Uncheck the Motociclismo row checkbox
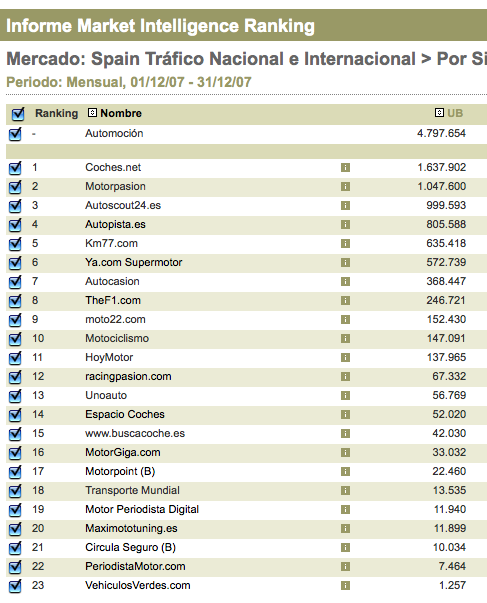 (x=15, y=339)
